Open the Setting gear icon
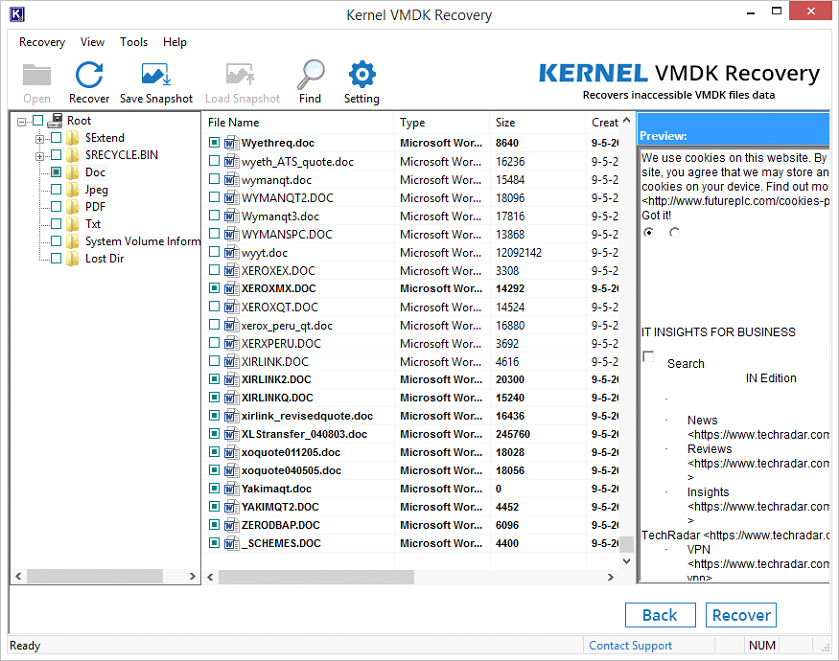Viewport: 839px width, 661px height. tap(361, 75)
